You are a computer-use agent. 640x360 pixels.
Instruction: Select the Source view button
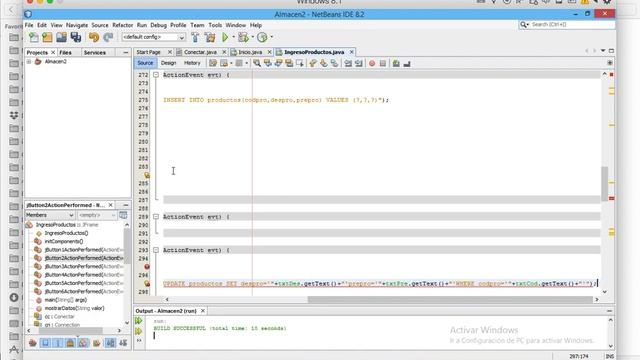[145, 63]
